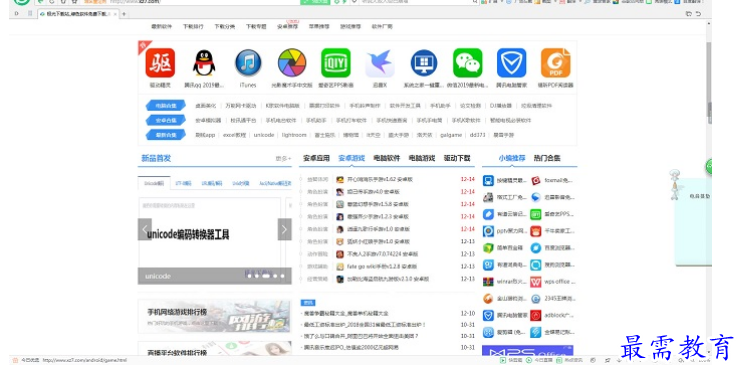The width and height of the screenshot is (742, 379).
Task: Show previous slide in unicode carousel
Action: [x=145, y=229]
